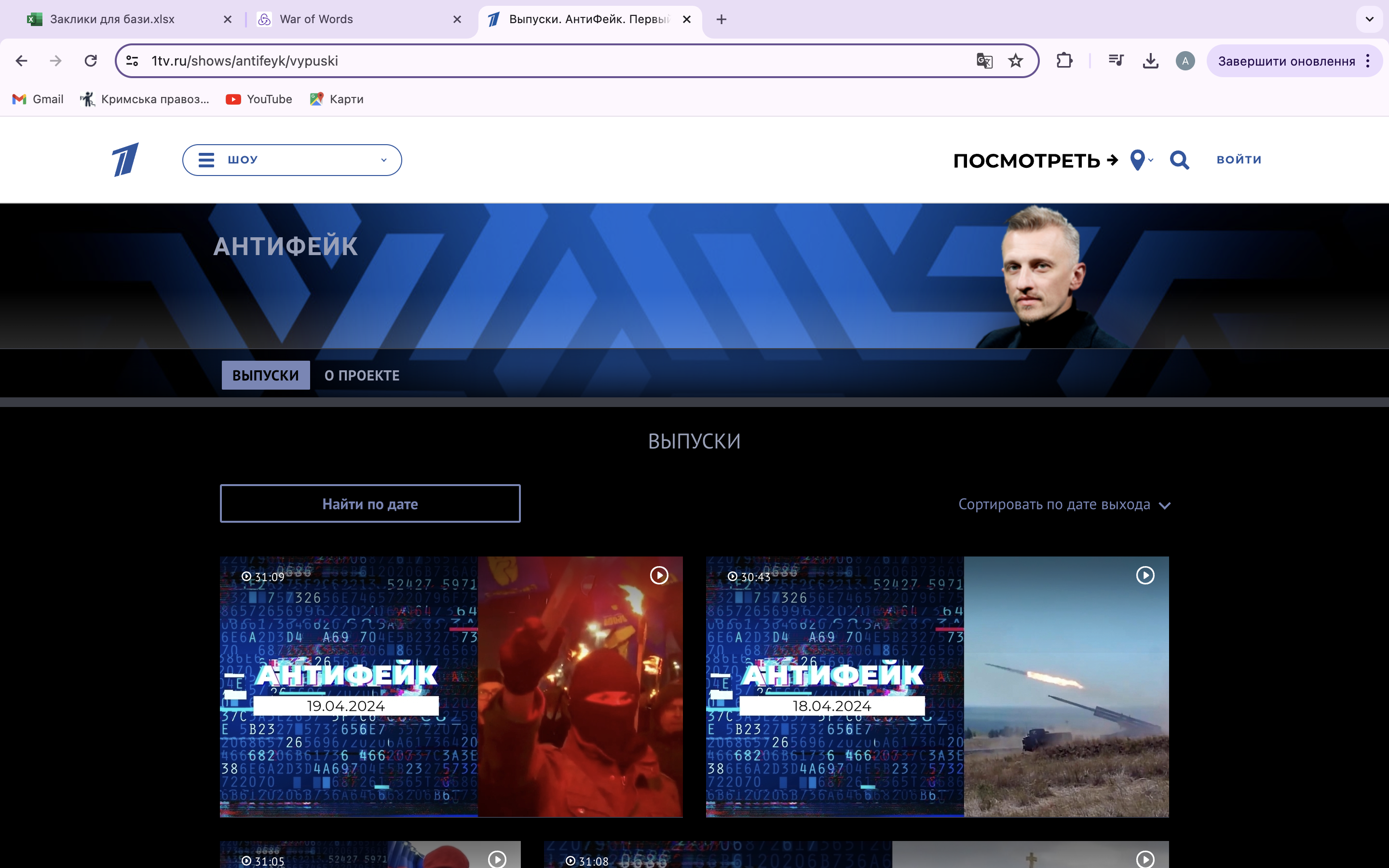
Task: Open the ШОУ navigation dropdown
Action: pos(292,160)
